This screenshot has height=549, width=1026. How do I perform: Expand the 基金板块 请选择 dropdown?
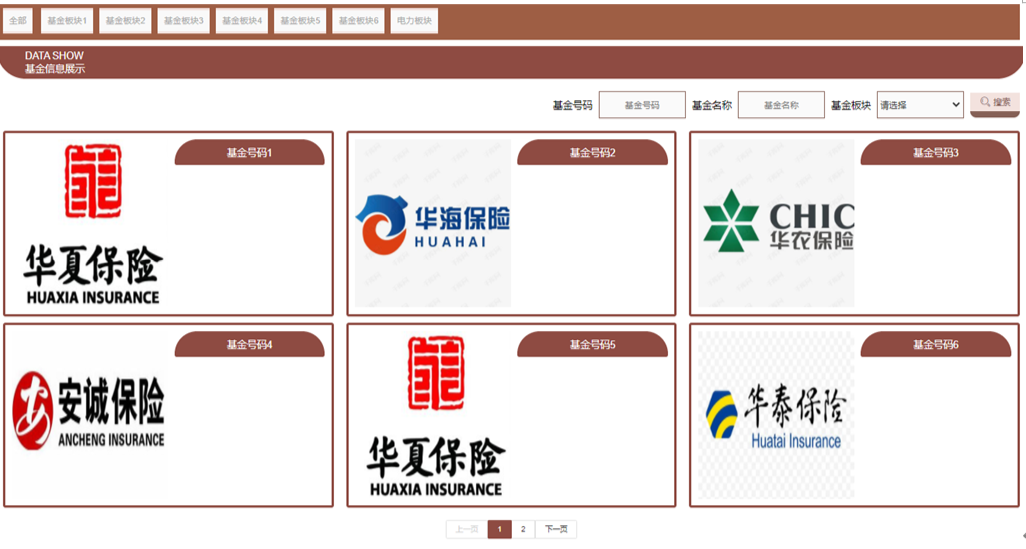click(919, 105)
